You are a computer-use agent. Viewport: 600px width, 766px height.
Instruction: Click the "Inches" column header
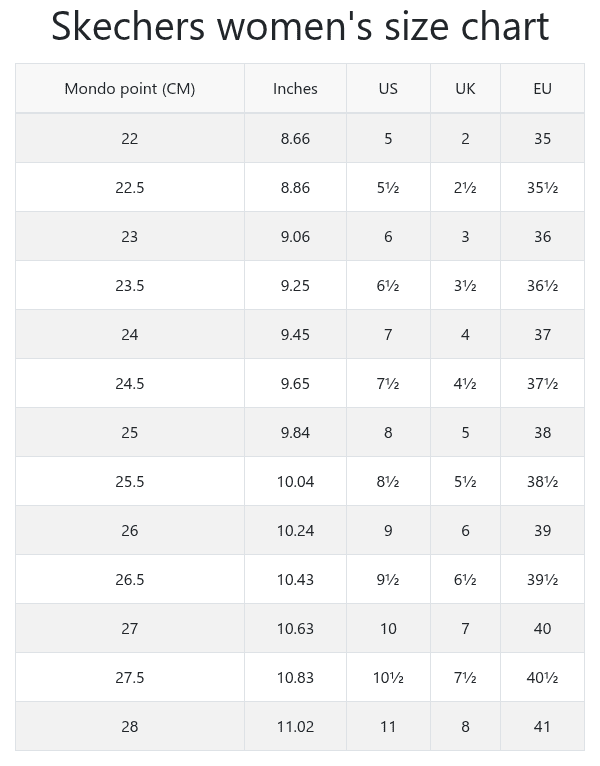tap(295, 88)
